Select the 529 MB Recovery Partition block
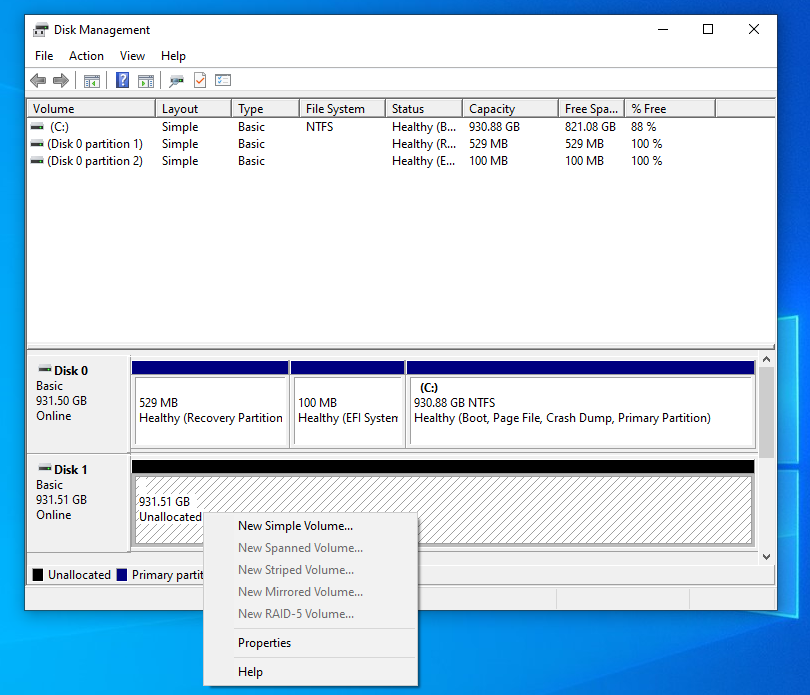Screen dimensions: 810x695 (210, 404)
